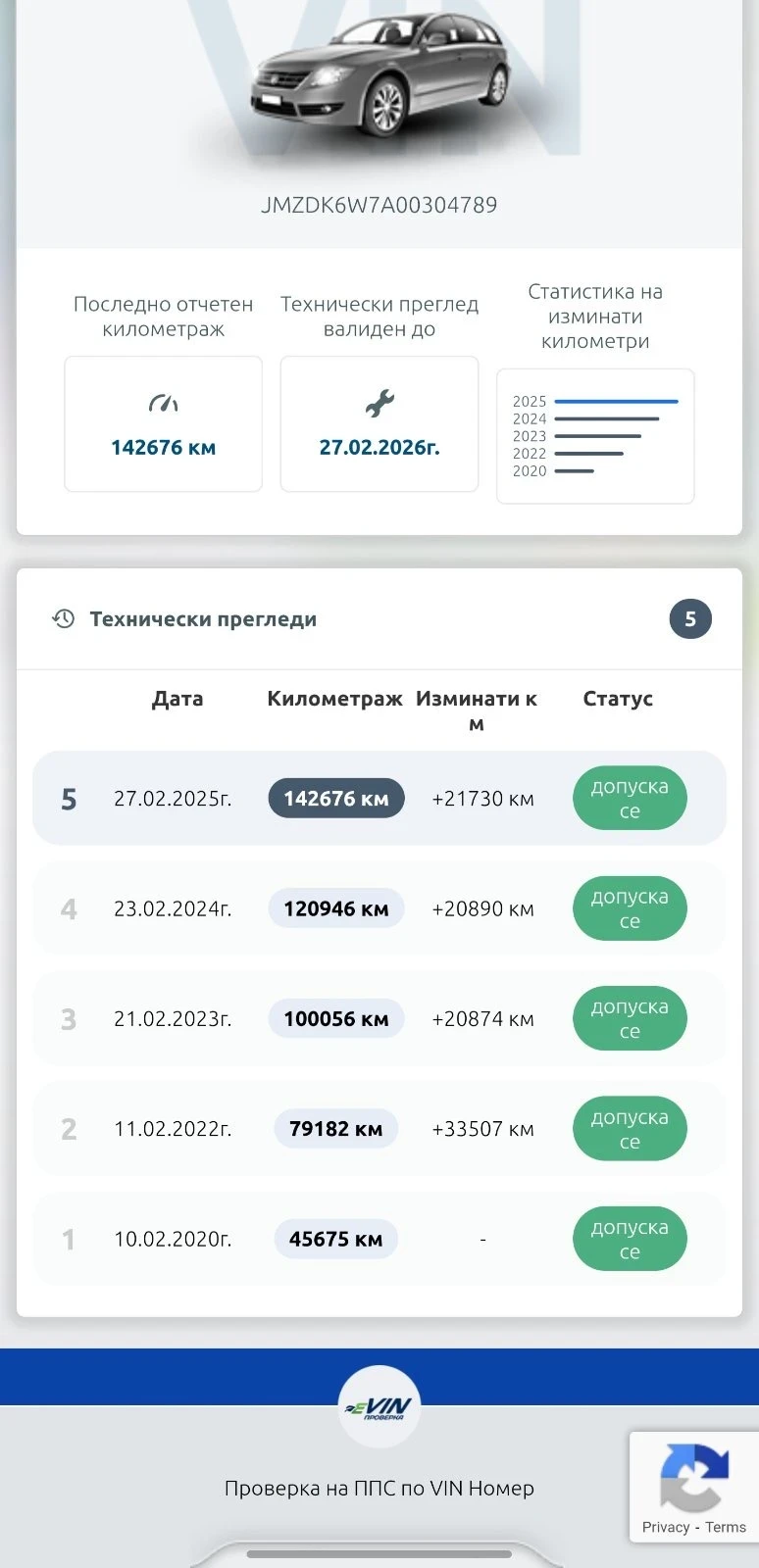Open the reCAPTCHA Privacy link
This screenshot has height=1568, width=759.
666,1527
